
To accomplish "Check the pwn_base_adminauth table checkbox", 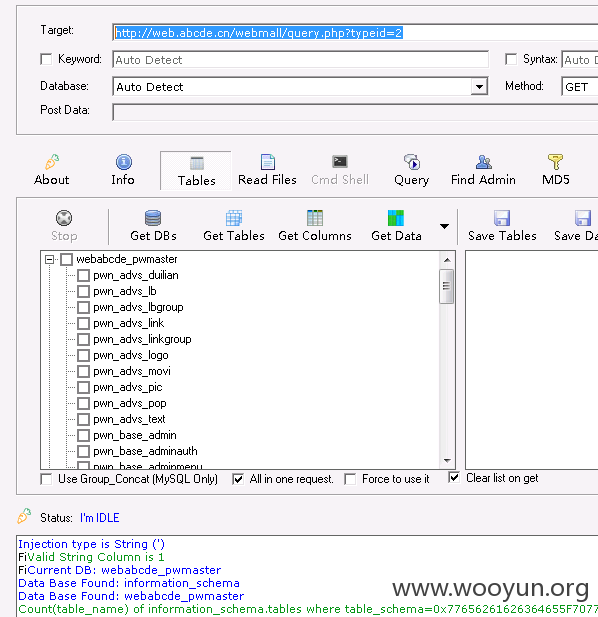I will tap(83, 451).
